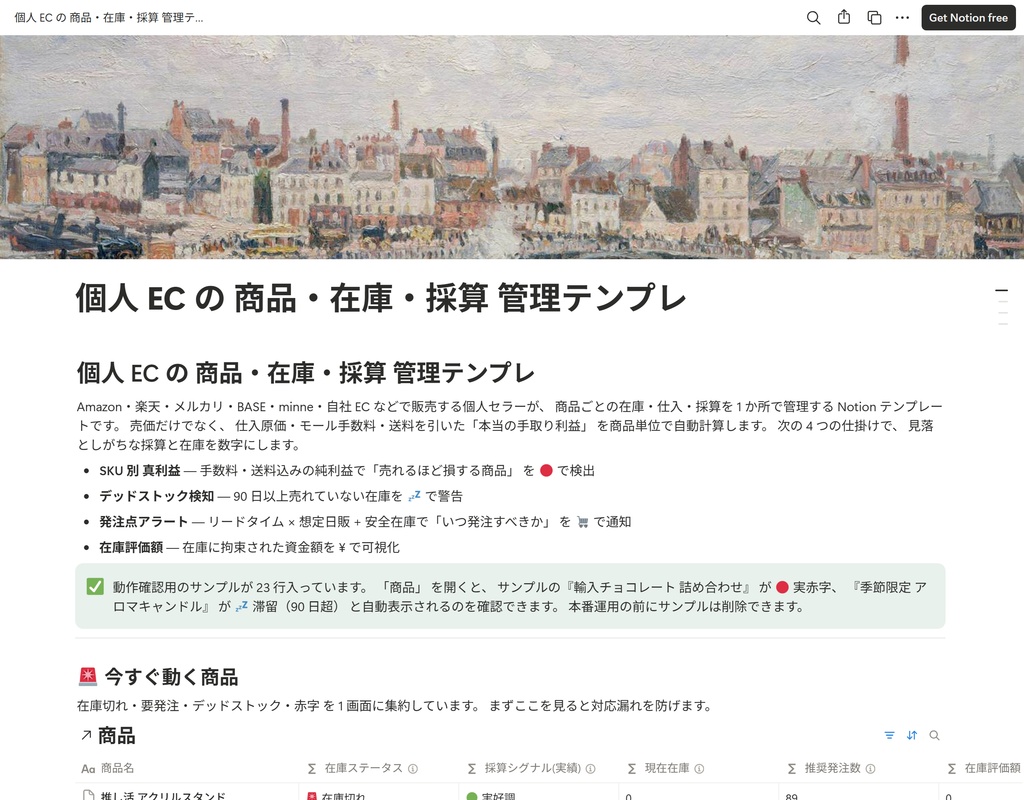1024x800 pixels.
Task: Click the info icon next to 在庫ステータス
Action: point(413,769)
